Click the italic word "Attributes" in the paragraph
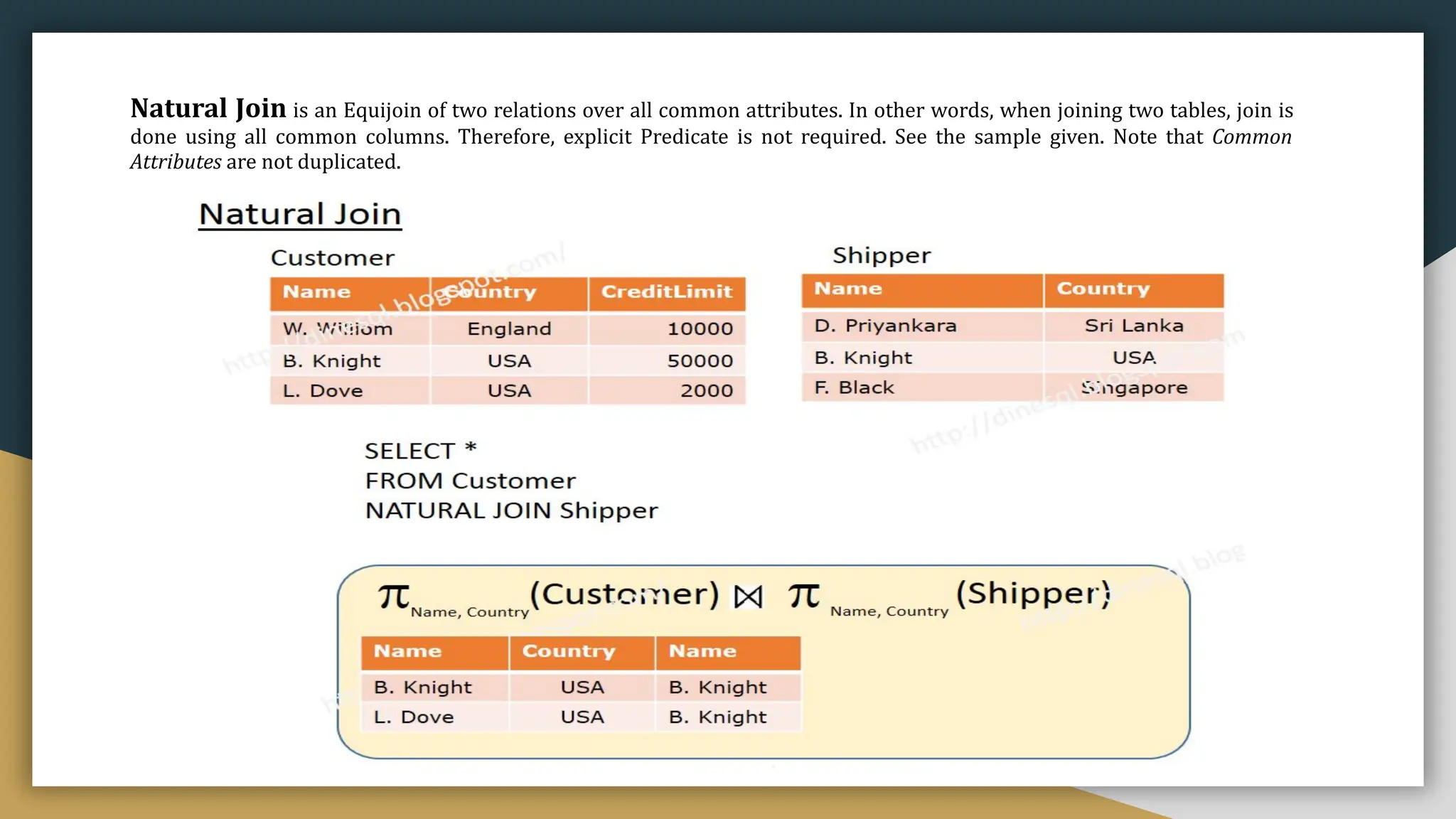 point(176,162)
